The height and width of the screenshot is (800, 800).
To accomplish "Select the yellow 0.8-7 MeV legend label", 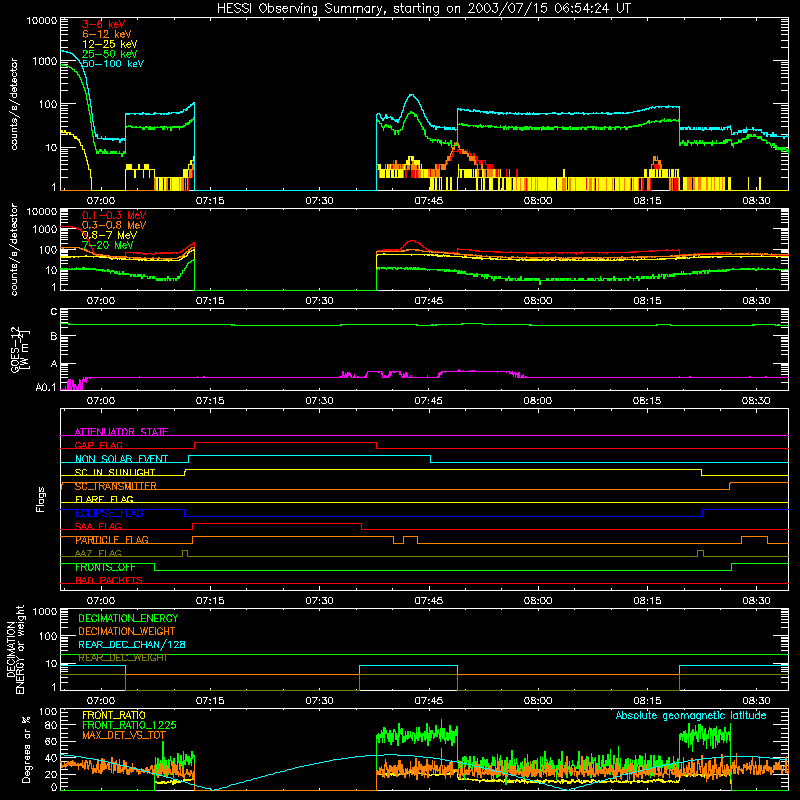I will point(109,235).
